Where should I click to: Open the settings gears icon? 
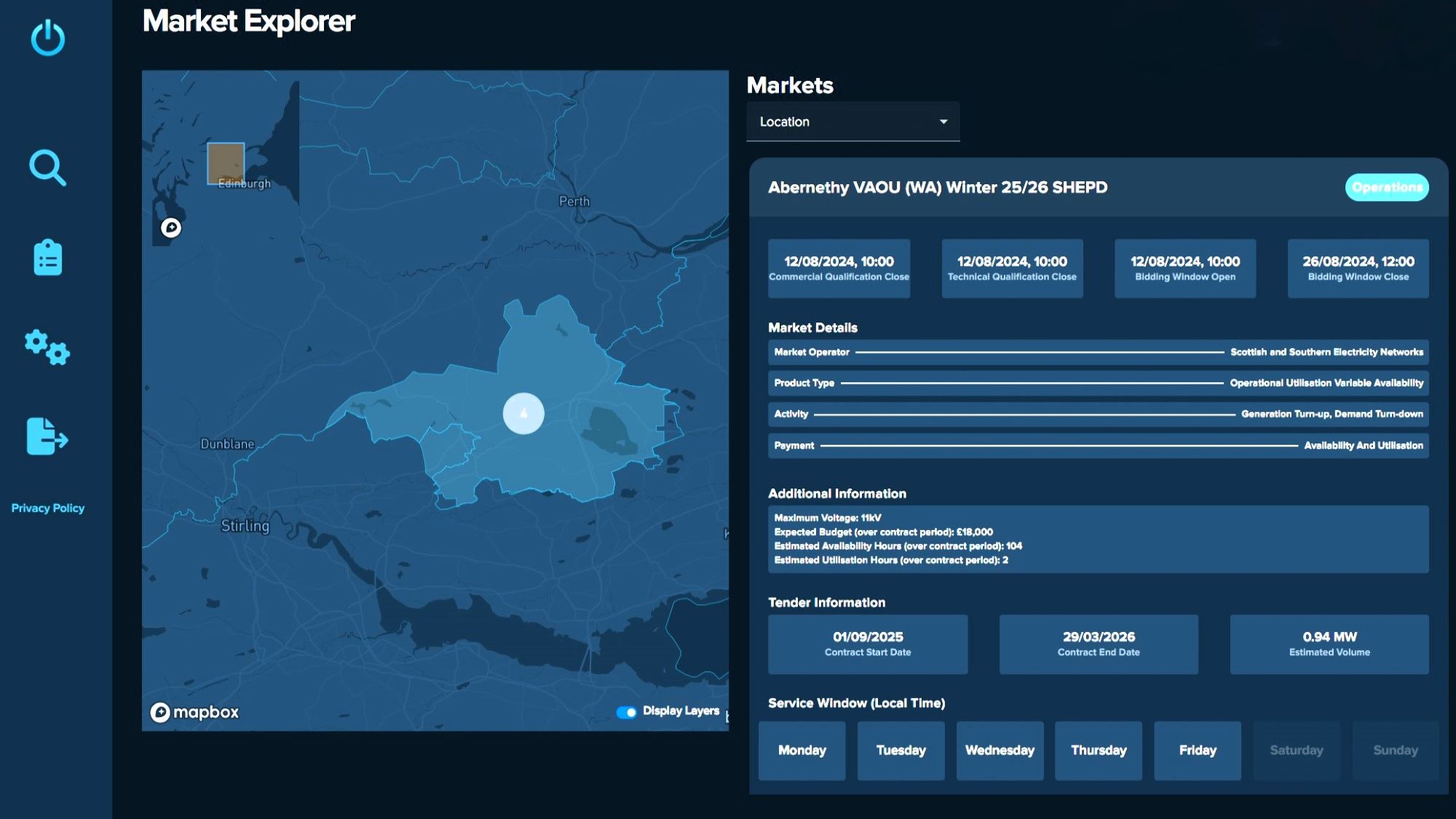[48, 347]
